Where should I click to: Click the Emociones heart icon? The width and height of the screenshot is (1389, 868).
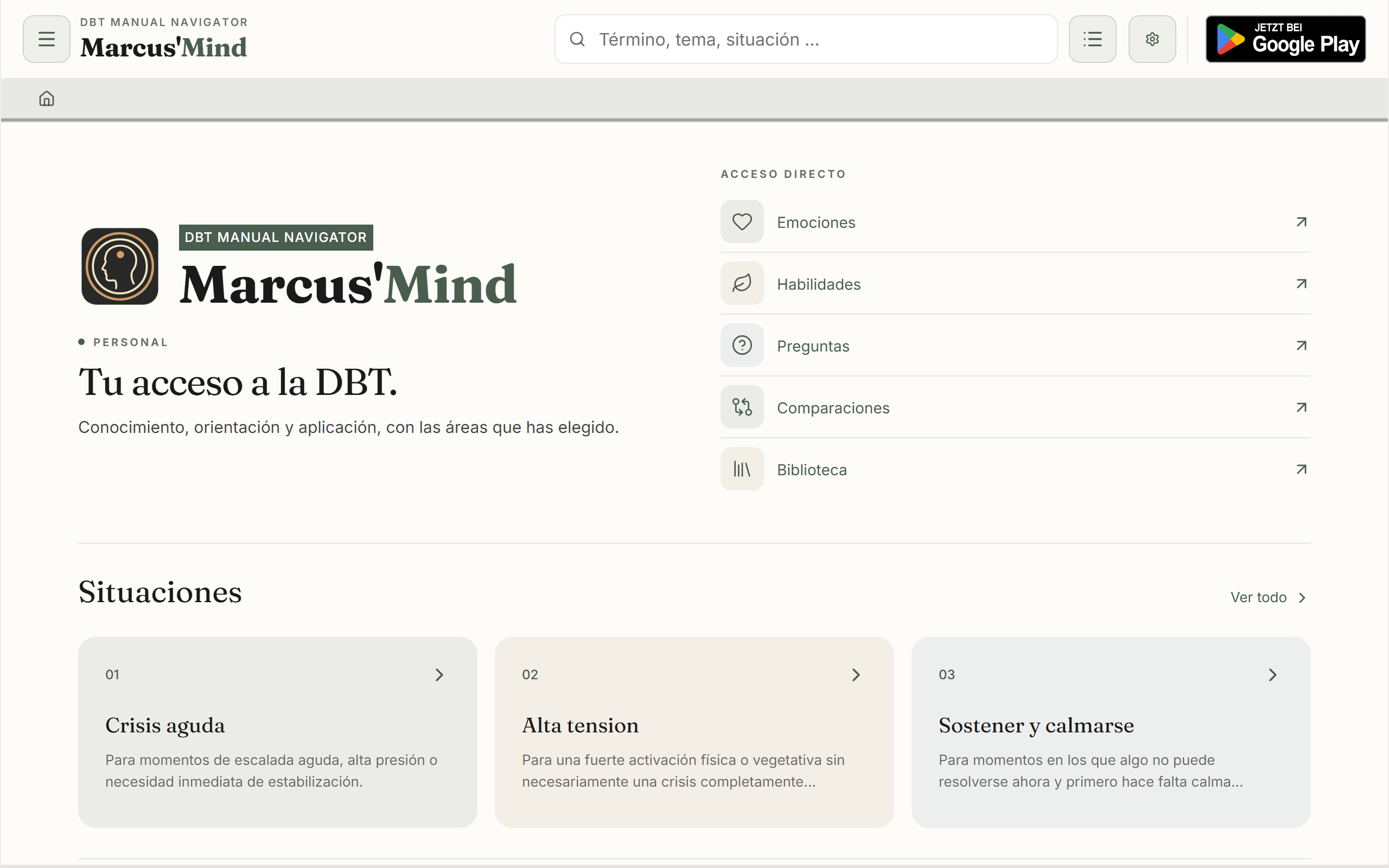tap(742, 221)
